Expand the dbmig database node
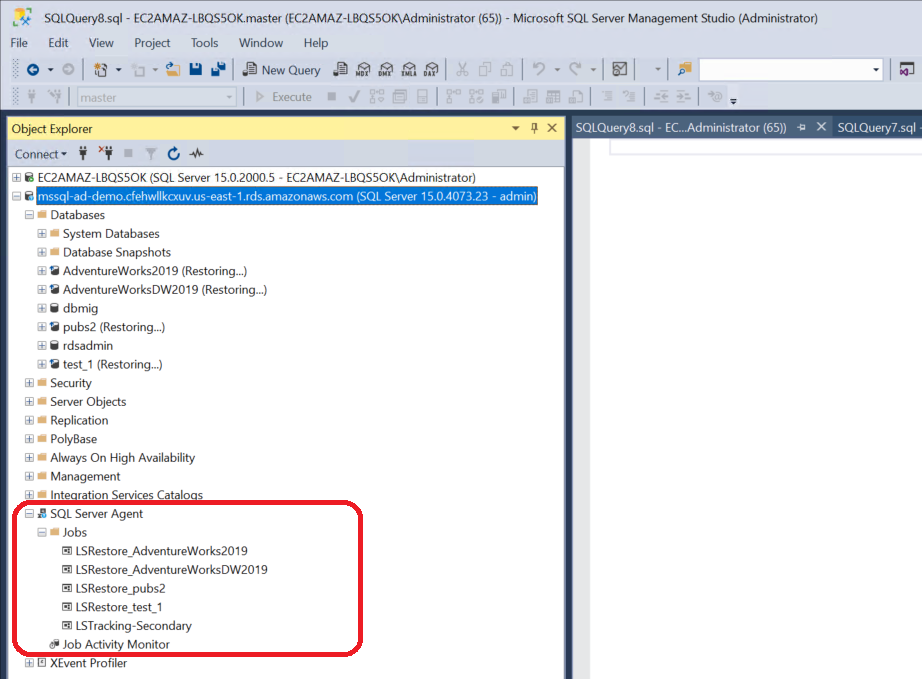 point(42,309)
